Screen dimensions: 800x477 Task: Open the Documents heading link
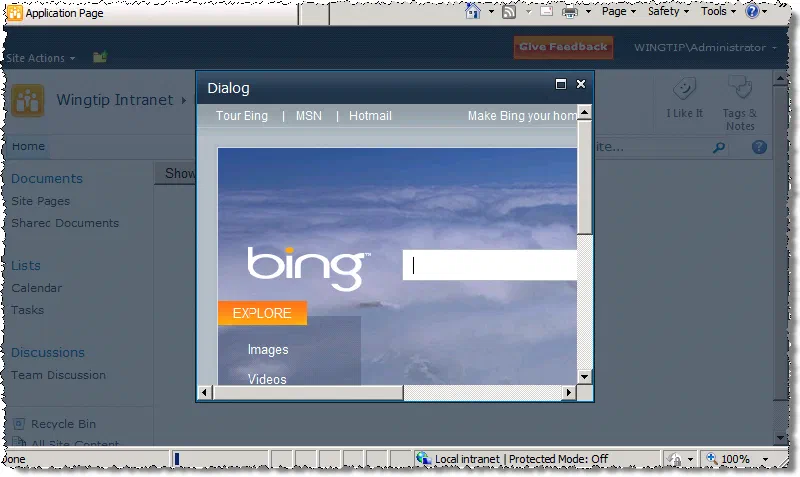(x=47, y=179)
